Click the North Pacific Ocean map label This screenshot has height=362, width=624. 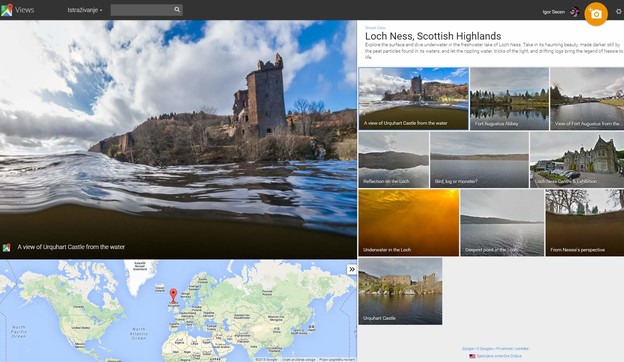click(x=18, y=331)
